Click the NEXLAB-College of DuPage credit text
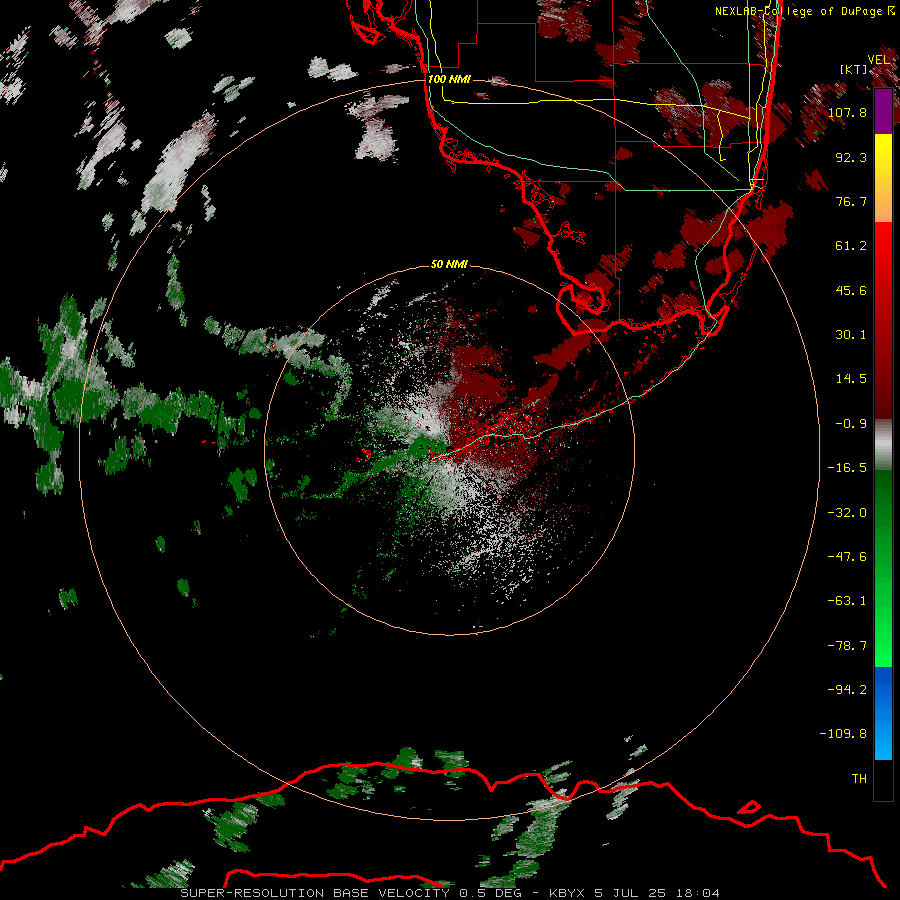 [804, 11]
